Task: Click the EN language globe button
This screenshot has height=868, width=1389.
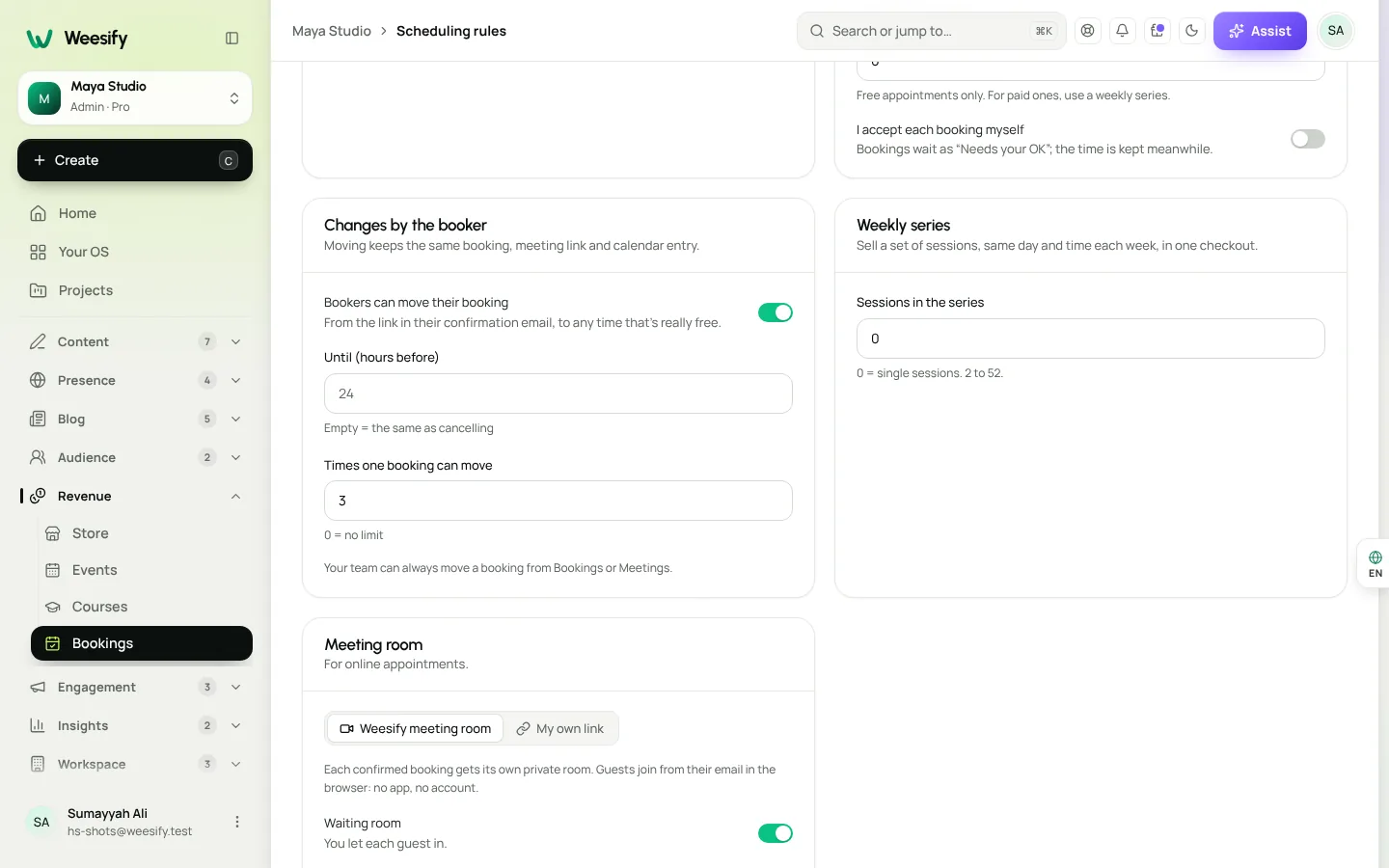Action: point(1375,564)
